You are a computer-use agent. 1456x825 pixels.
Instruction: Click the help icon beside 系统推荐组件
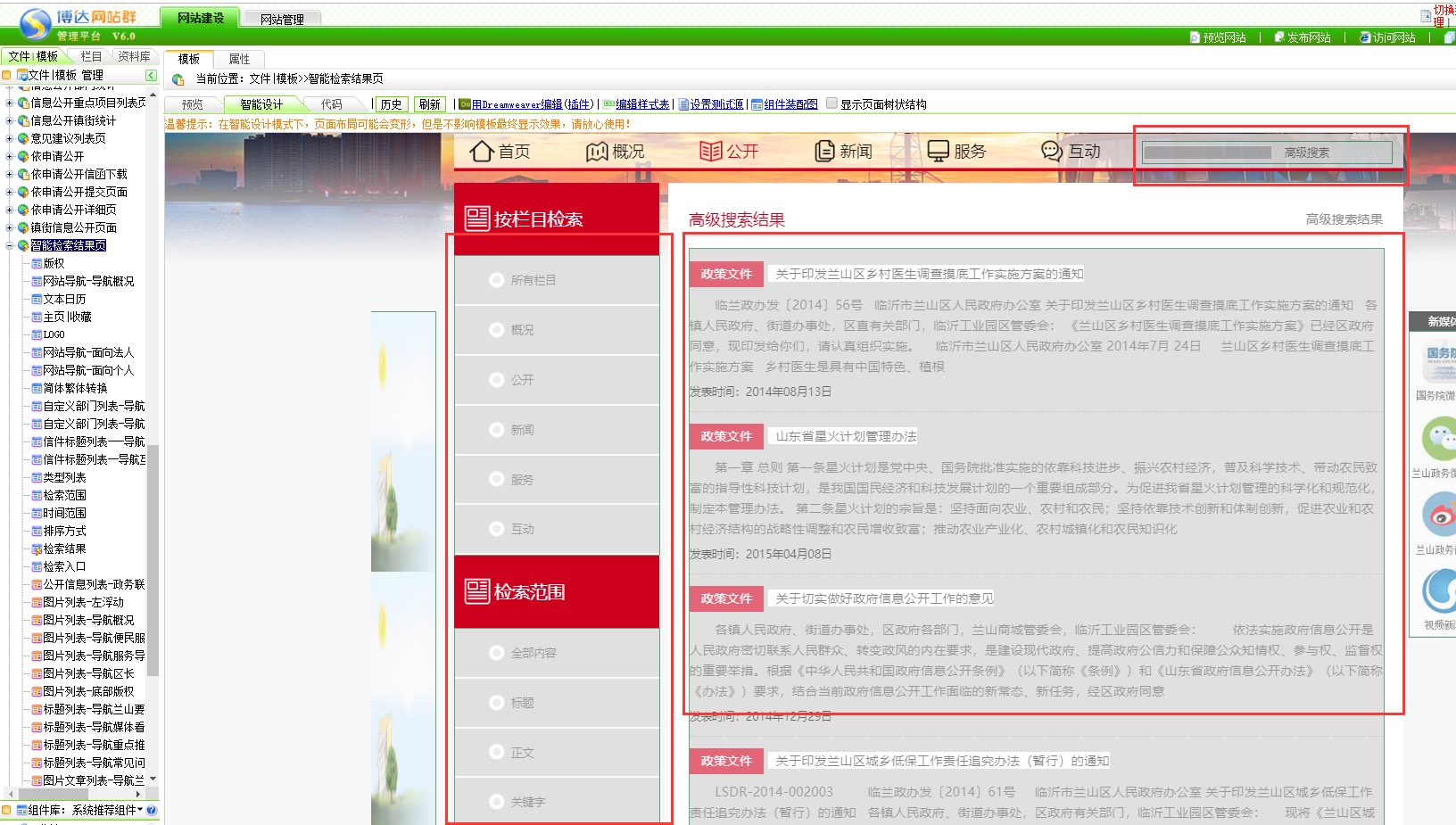pyautogui.click(x=151, y=810)
